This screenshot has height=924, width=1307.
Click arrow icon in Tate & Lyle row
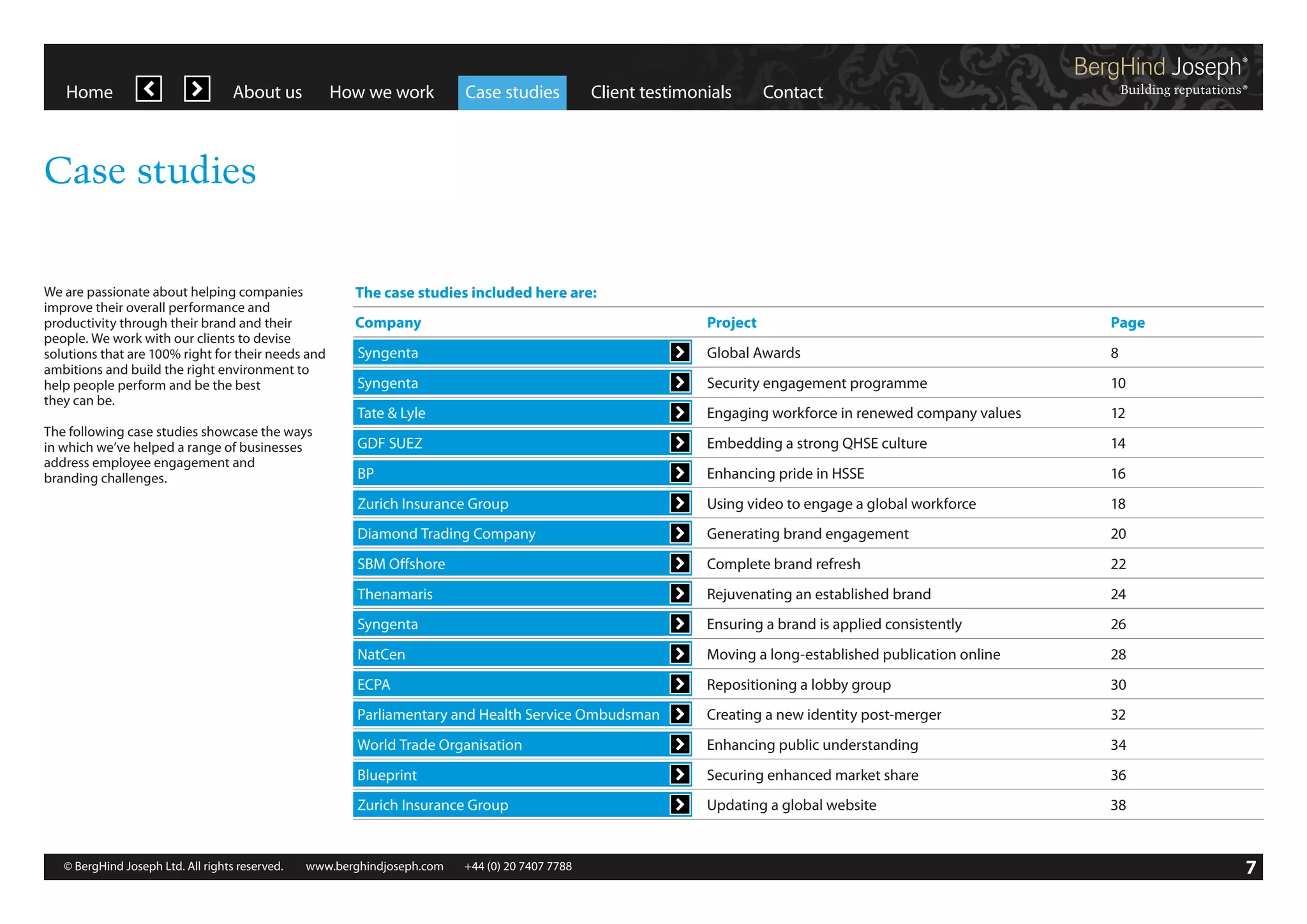[680, 413]
